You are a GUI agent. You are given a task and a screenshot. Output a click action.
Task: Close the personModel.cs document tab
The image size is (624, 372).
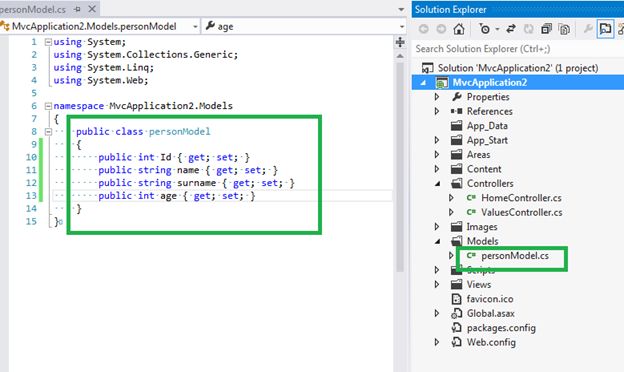(92, 9)
